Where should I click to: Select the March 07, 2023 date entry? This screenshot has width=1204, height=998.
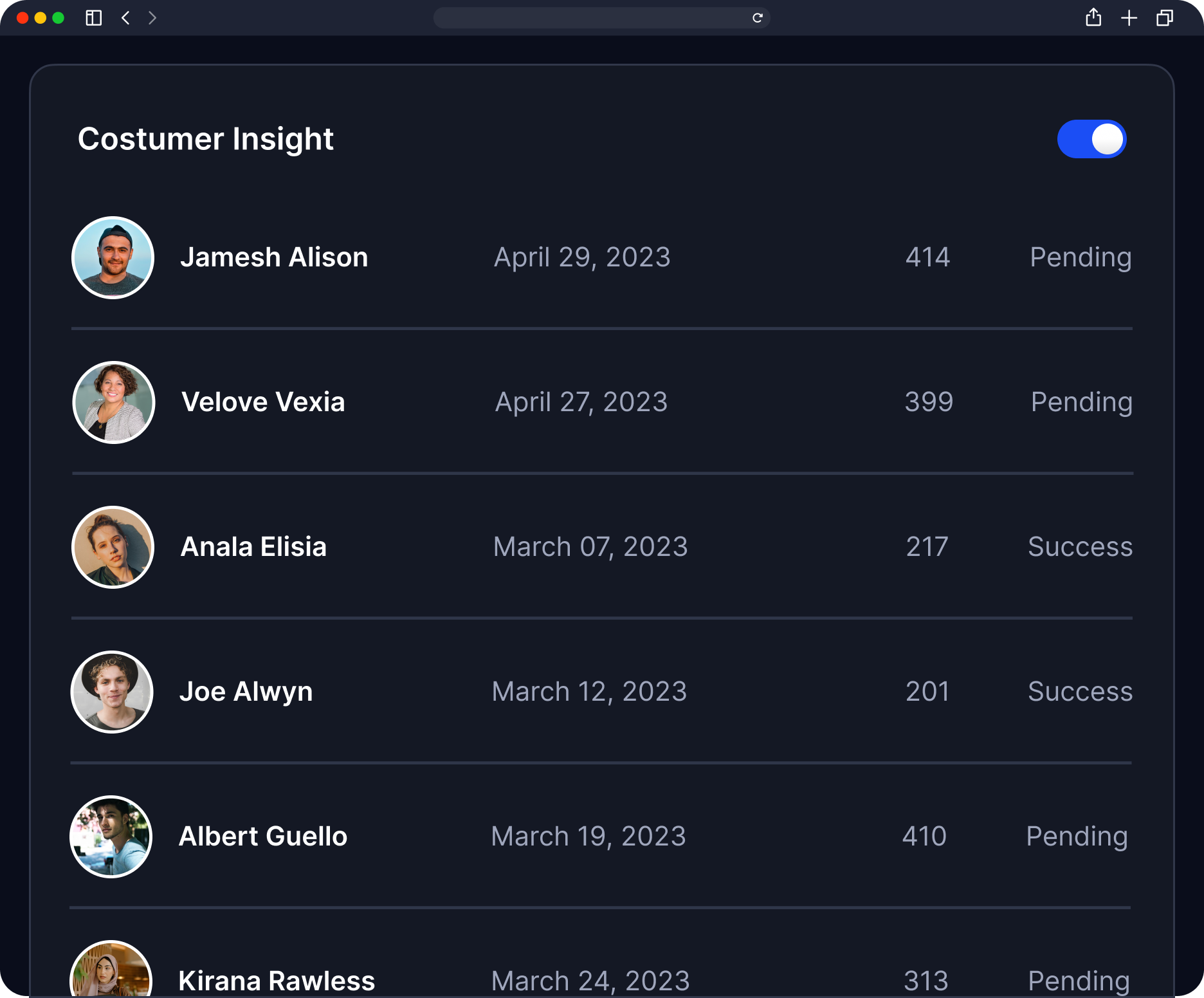tap(590, 547)
